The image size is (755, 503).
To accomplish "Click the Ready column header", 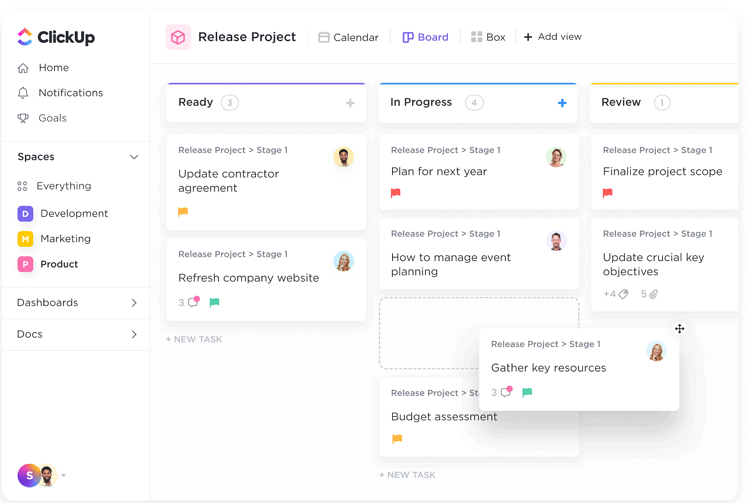I will click(266, 103).
